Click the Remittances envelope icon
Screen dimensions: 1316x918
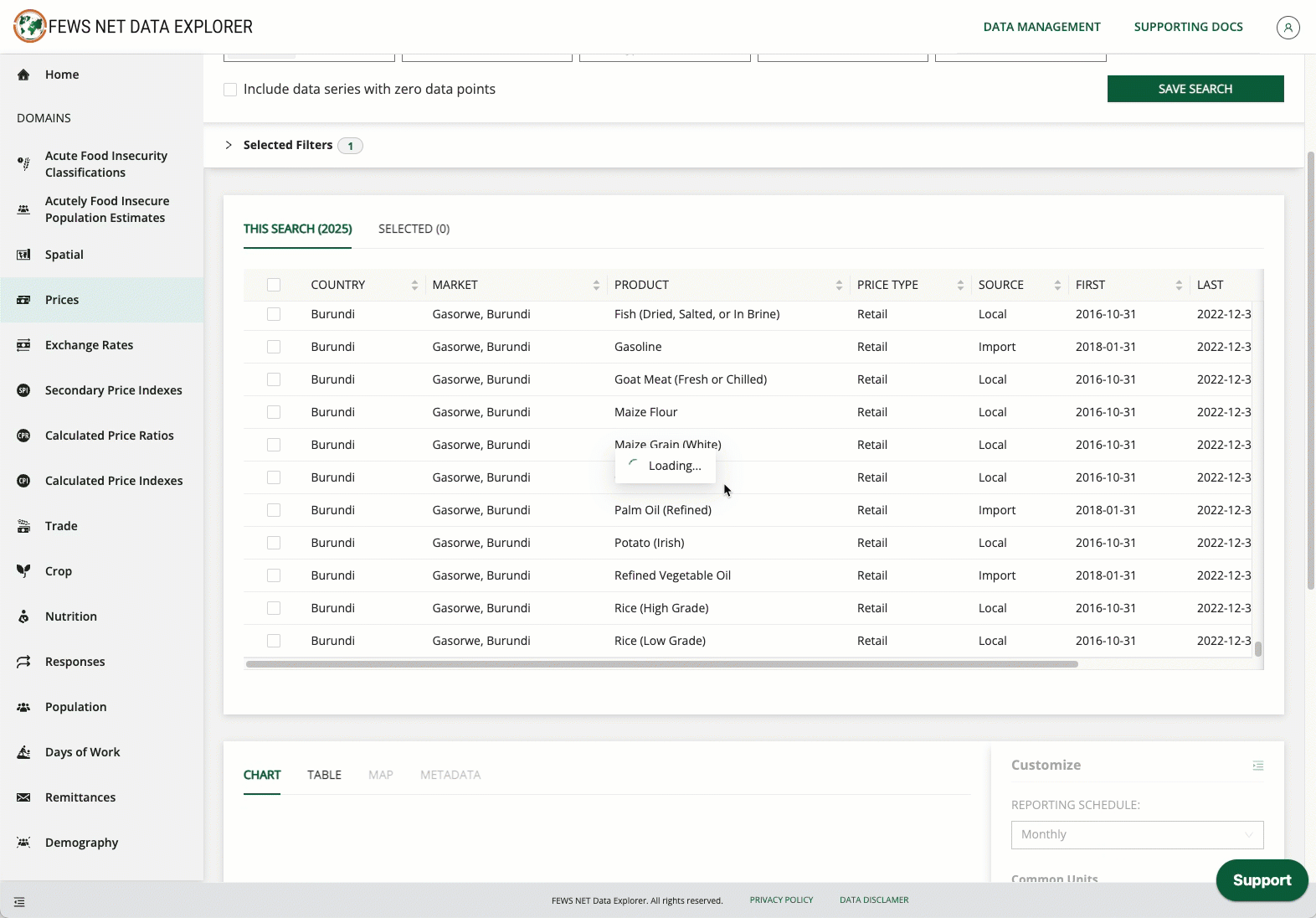pos(23,797)
